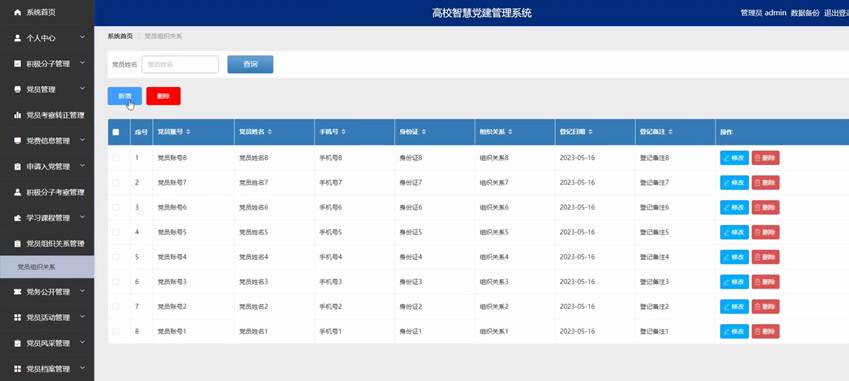This screenshot has height=381, width=849.
Task: Click the person icon beside 积极分子考察管理
Action: coord(17,192)
